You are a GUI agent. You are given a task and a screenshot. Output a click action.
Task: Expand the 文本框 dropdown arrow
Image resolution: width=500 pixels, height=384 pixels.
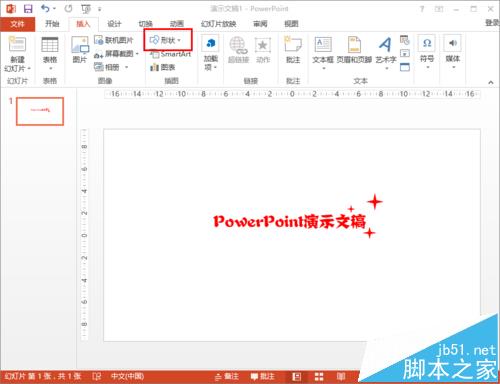[x=323, y=68]
